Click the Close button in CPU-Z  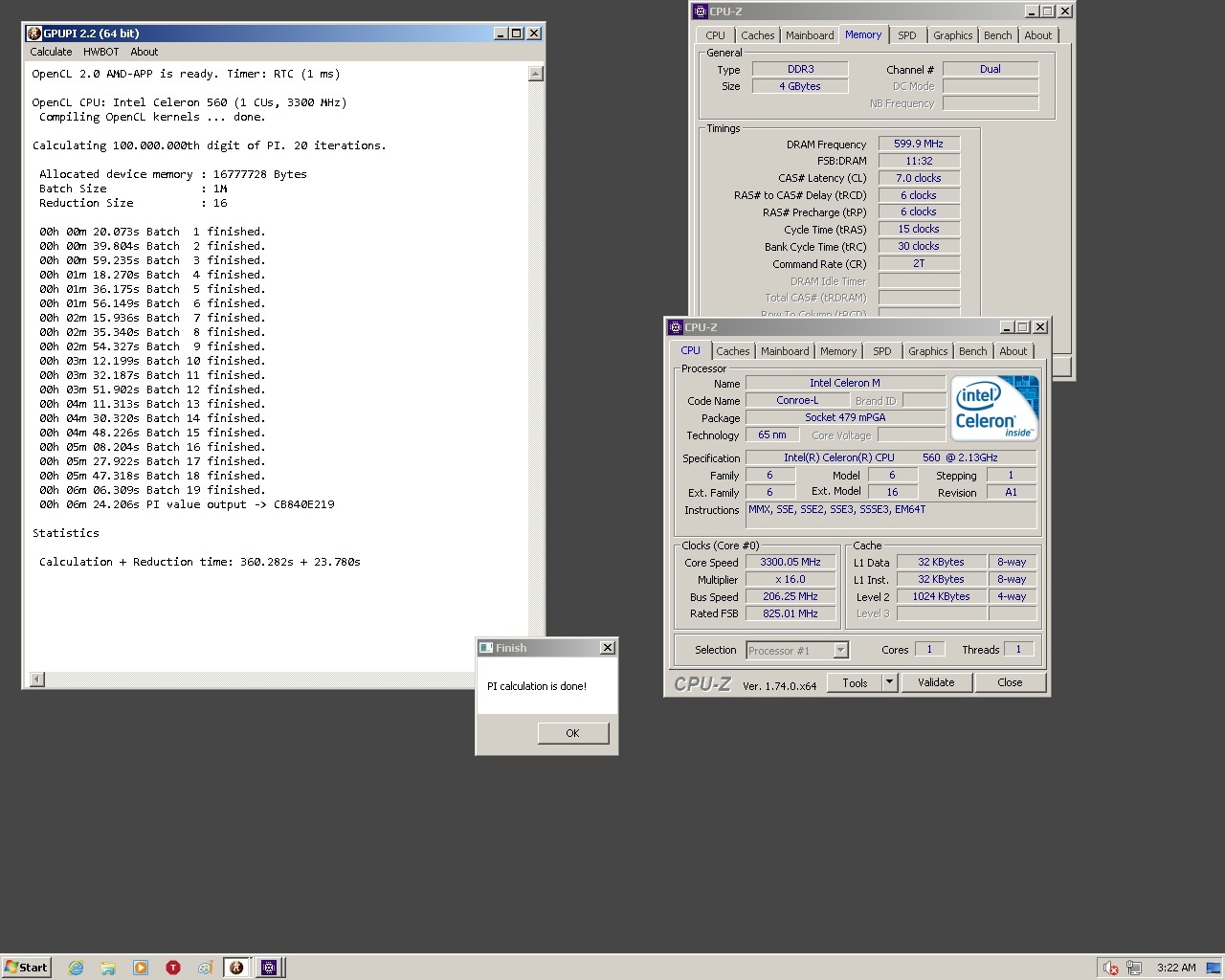[1010, 682]
